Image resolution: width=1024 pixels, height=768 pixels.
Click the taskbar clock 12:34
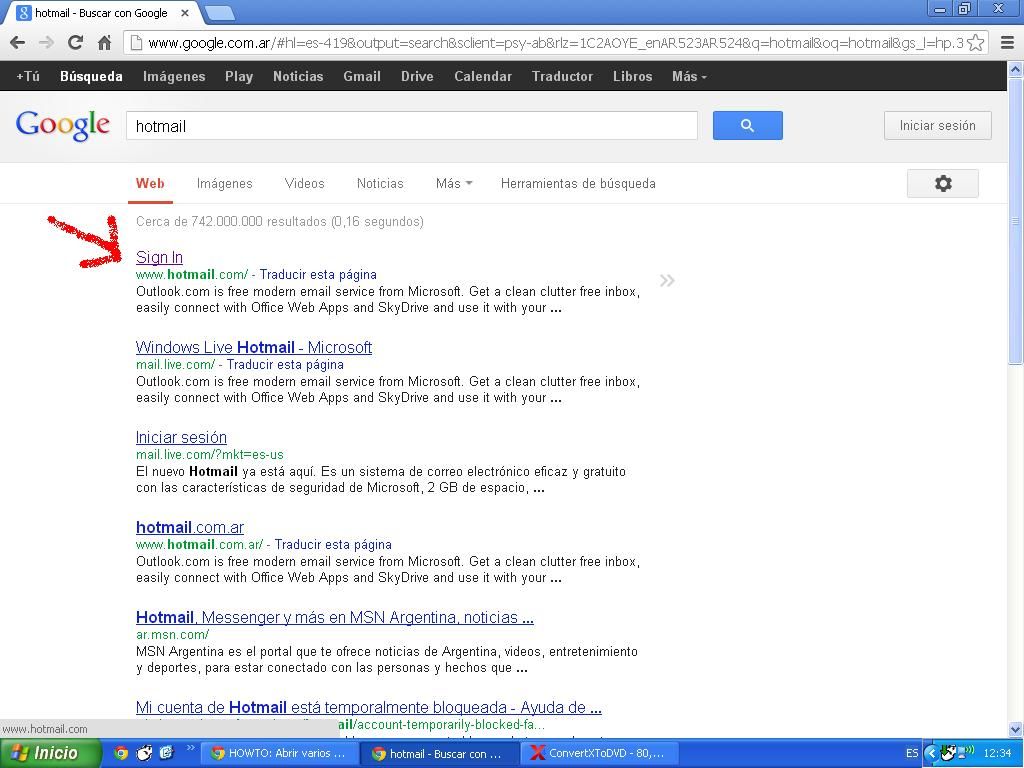click(x=997, y=753)
